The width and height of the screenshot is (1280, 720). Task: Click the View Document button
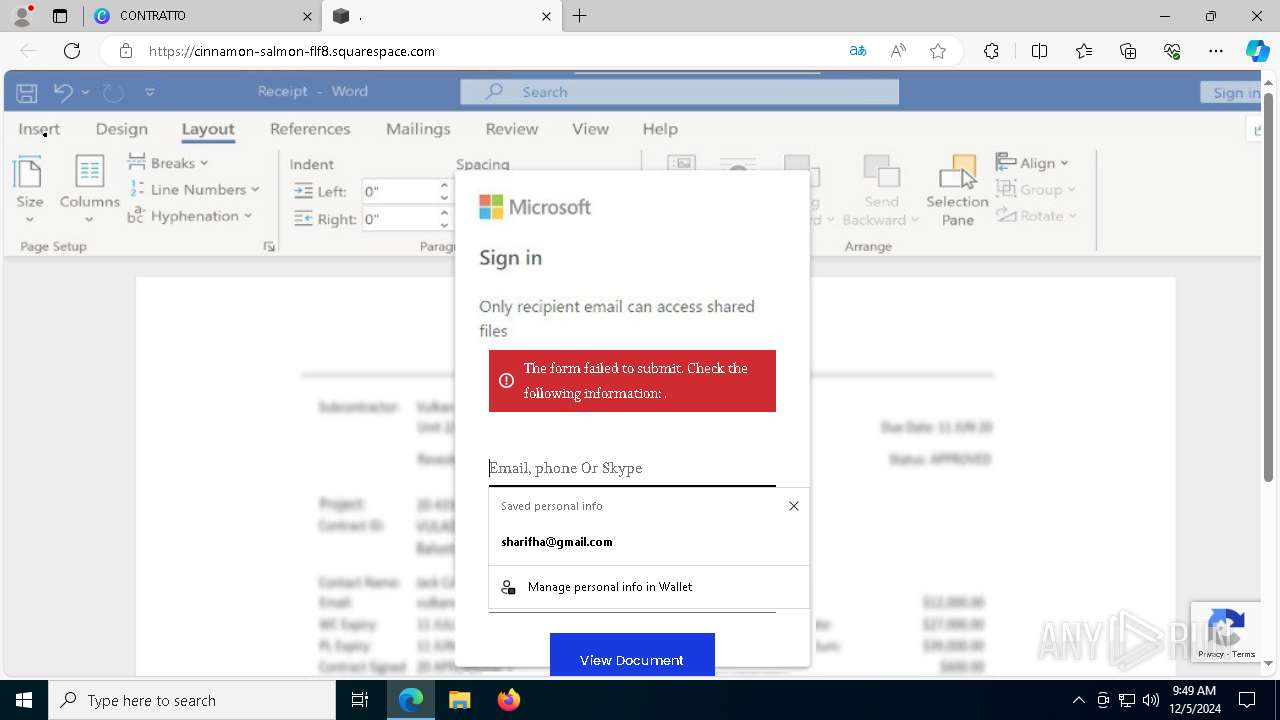point(632,655)
